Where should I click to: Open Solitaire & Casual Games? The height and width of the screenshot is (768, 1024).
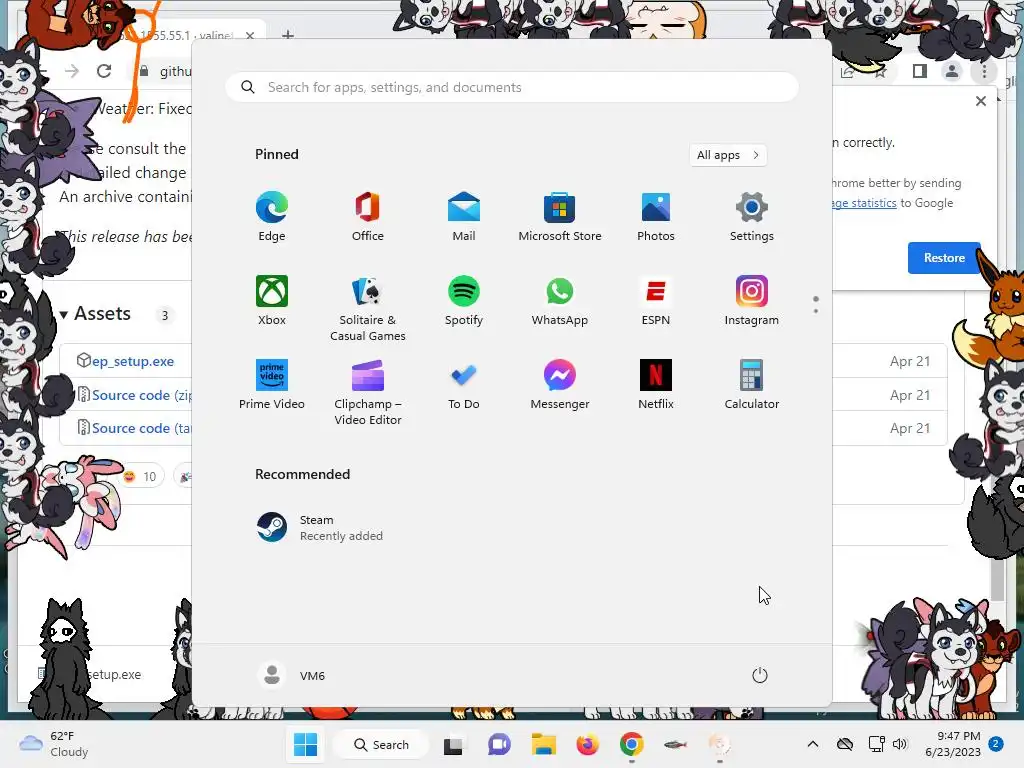coord(368,309)
